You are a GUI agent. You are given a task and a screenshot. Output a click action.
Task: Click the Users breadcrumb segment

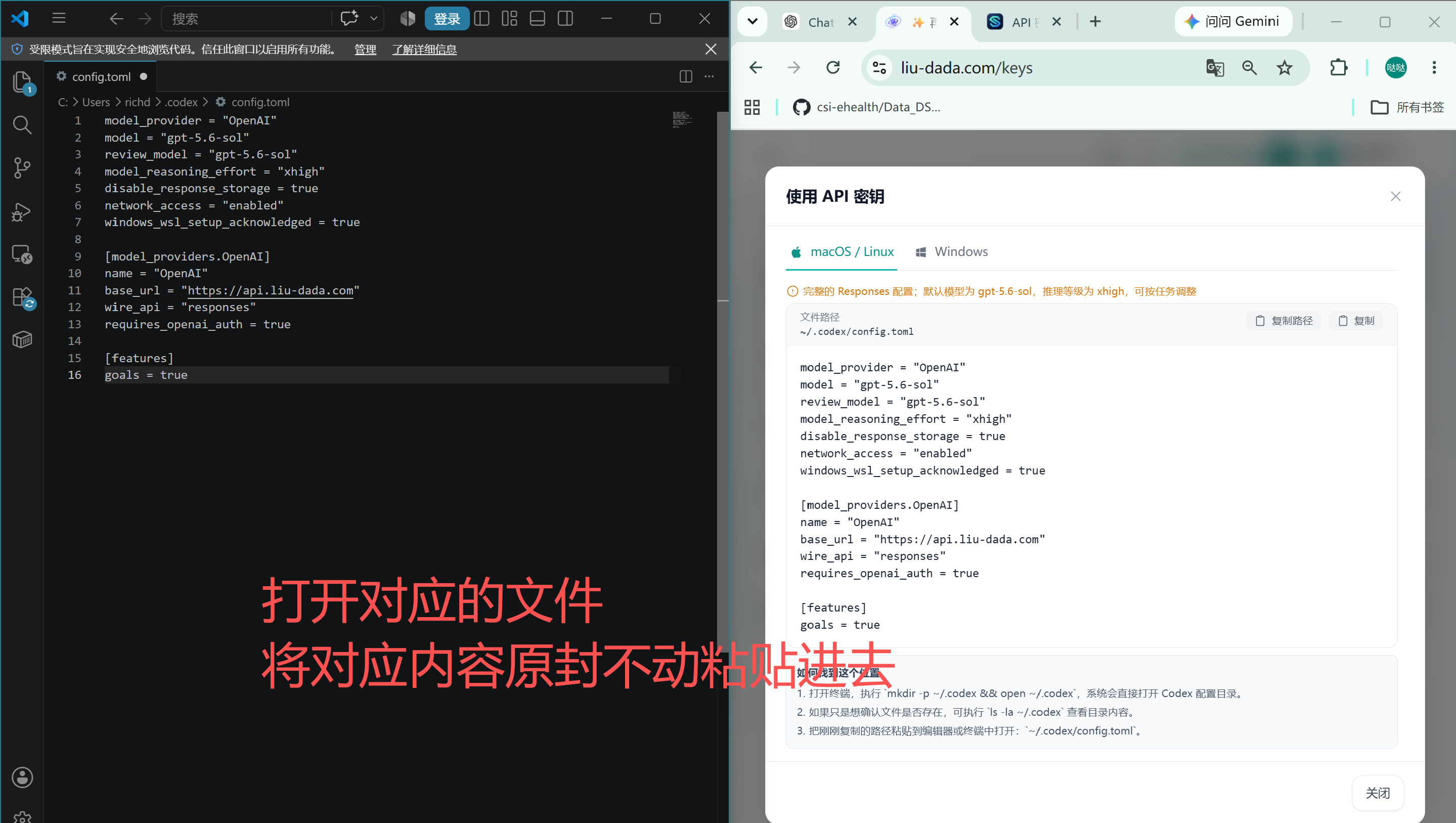tap(96, 102)
